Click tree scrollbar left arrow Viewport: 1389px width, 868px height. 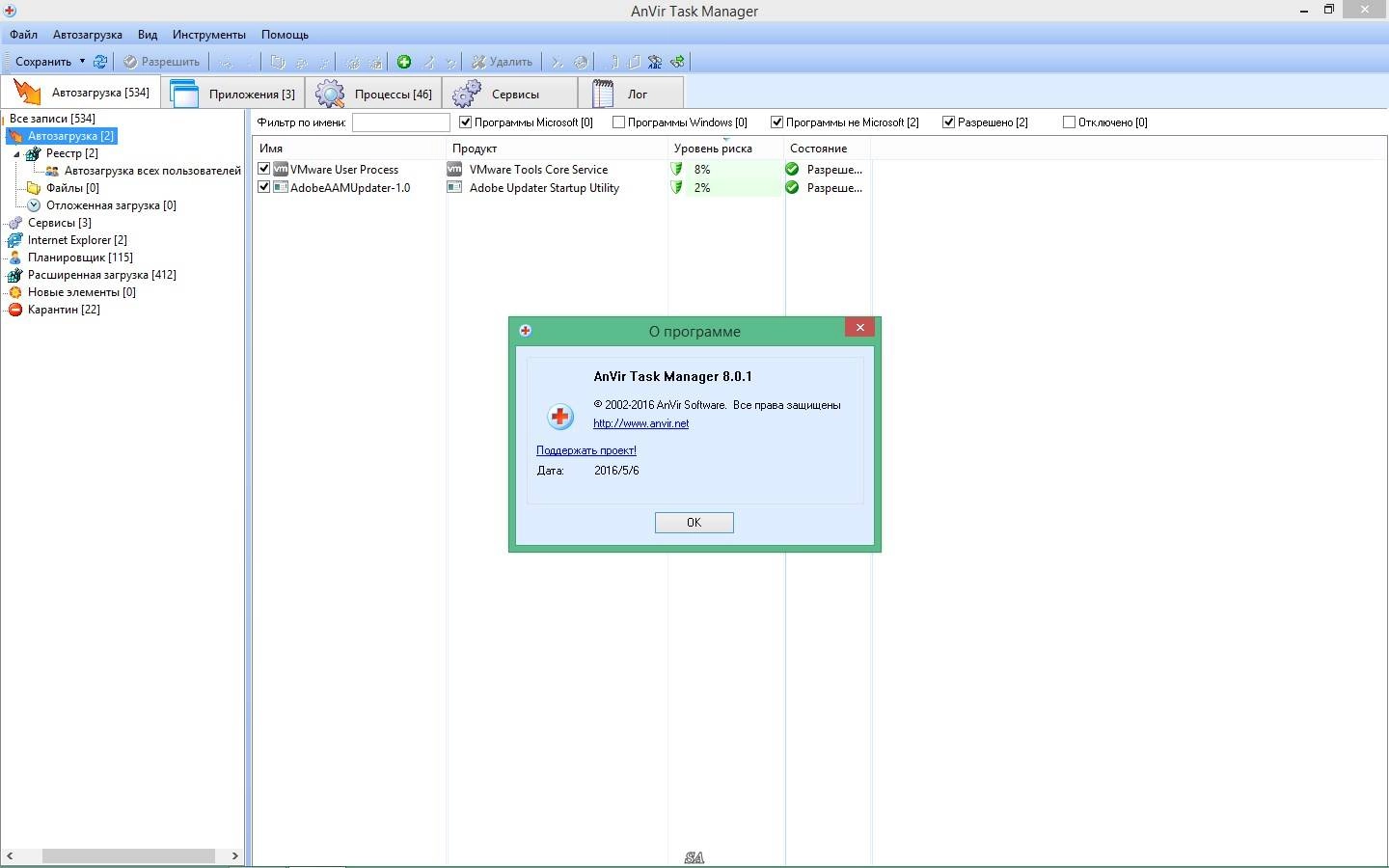pos(10,855)
